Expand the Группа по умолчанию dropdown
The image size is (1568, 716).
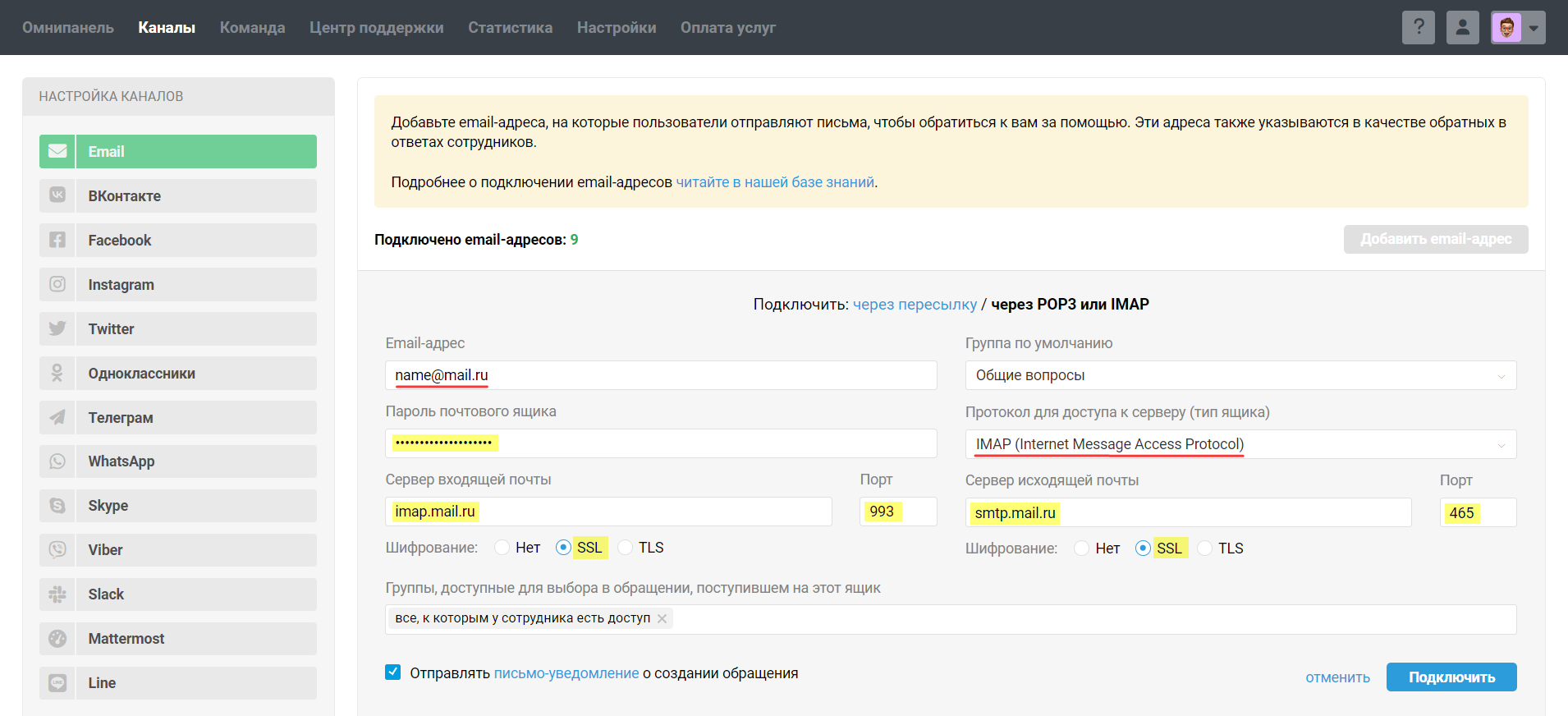click(1240, 375)
